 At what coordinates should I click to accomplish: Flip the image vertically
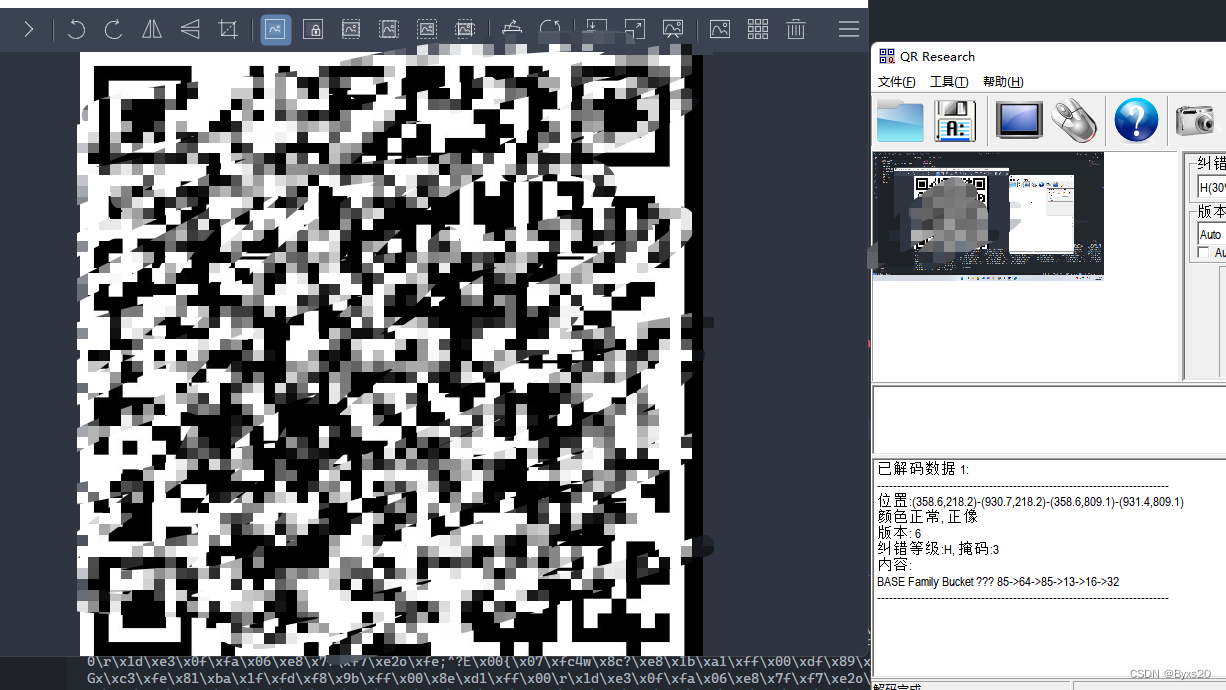190,30
